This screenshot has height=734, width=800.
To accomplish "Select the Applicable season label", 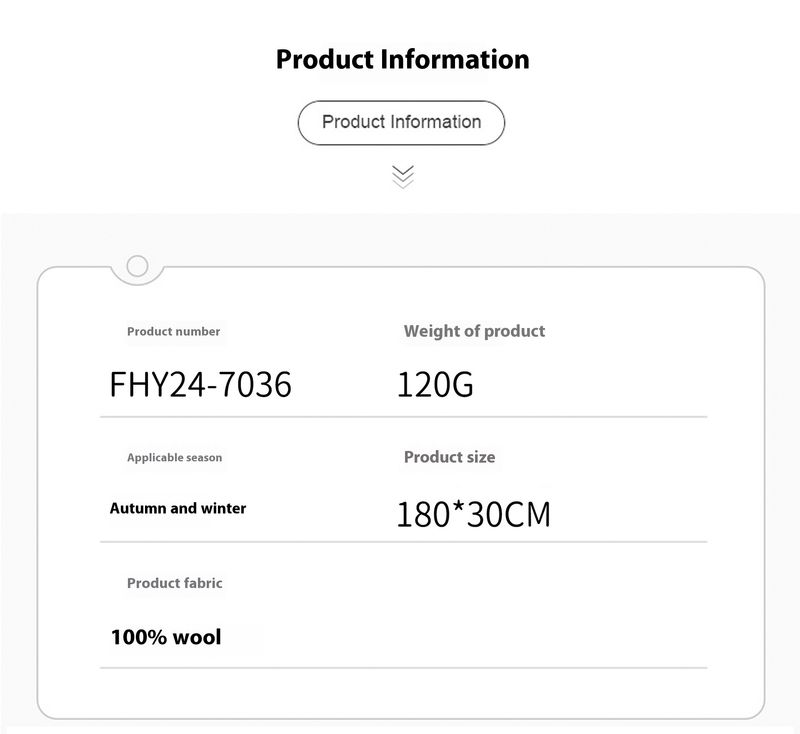I will click(x=174, y=457).
